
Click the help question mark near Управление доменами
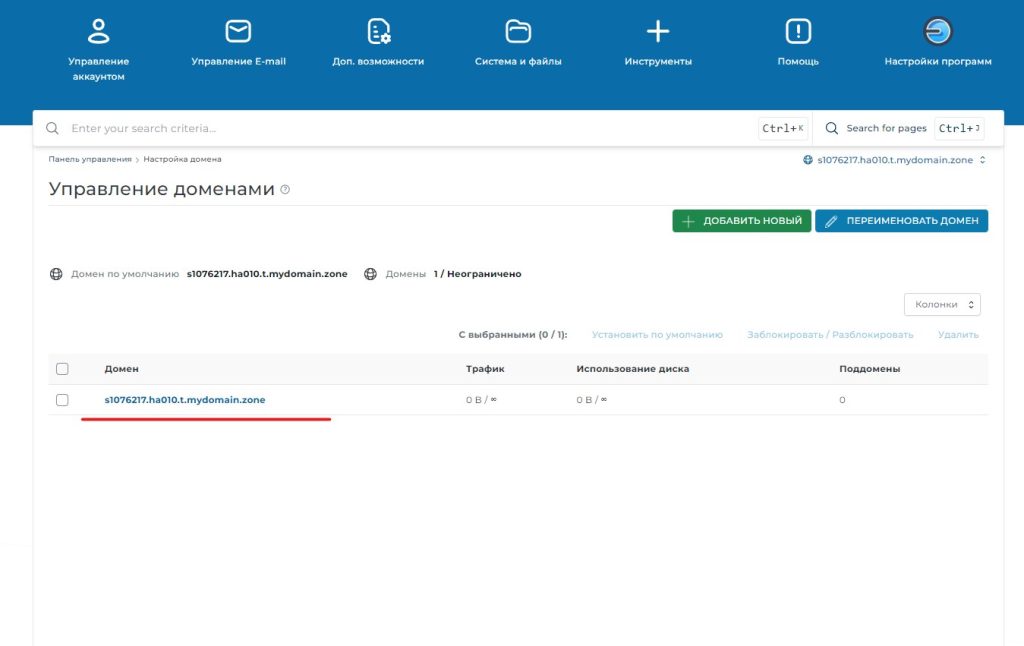point(284,190)
